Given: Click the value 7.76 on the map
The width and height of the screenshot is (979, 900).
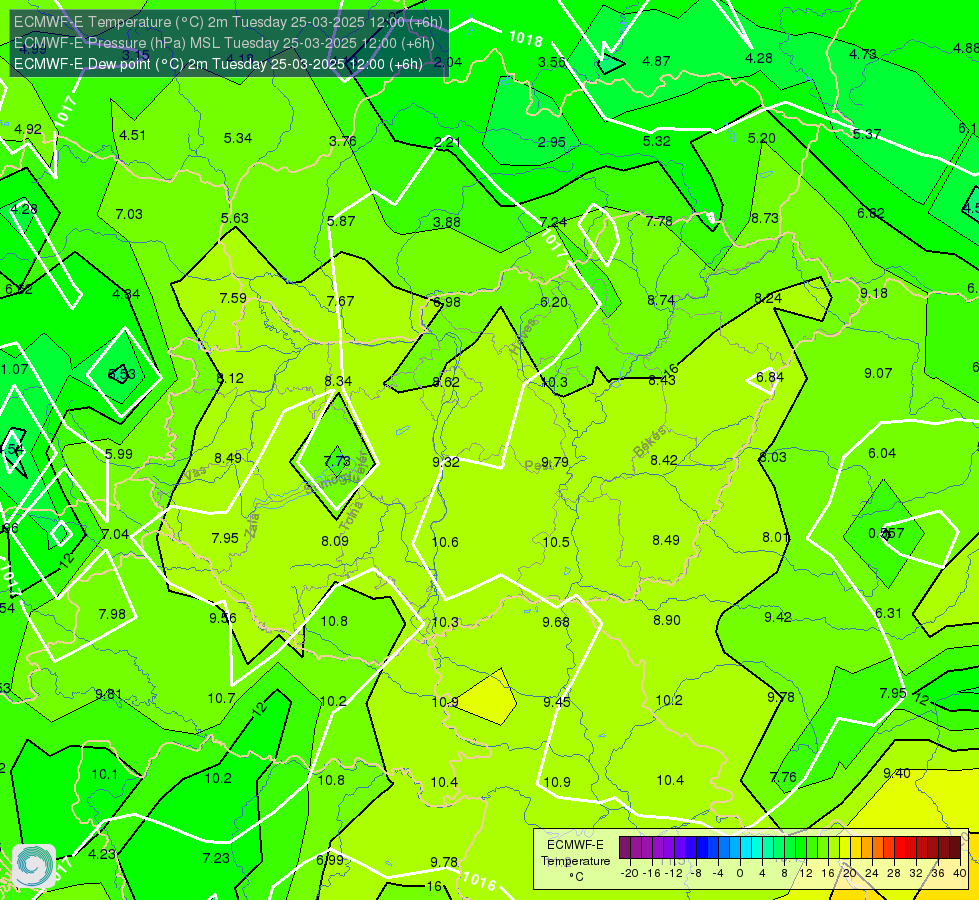Looking at the screenshot, I should click(784, 777).
